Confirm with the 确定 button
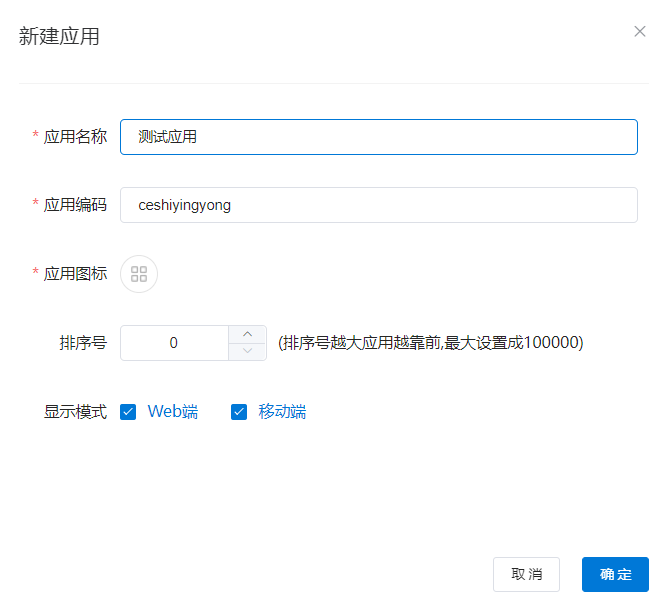The image size is (670, 611). (615, 574)
